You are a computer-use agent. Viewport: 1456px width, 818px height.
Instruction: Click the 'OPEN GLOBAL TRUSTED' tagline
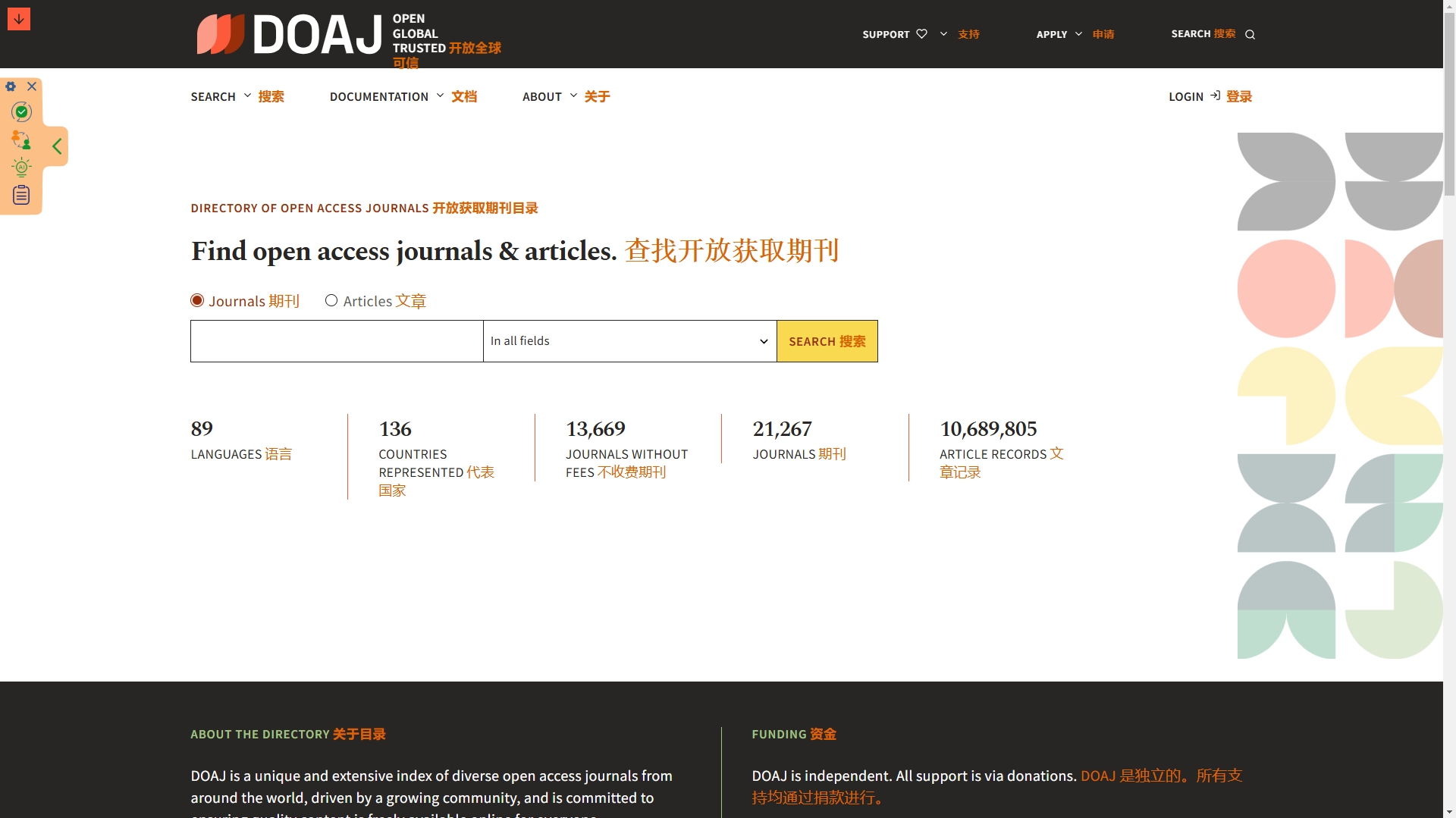click(x=447, y=41)
